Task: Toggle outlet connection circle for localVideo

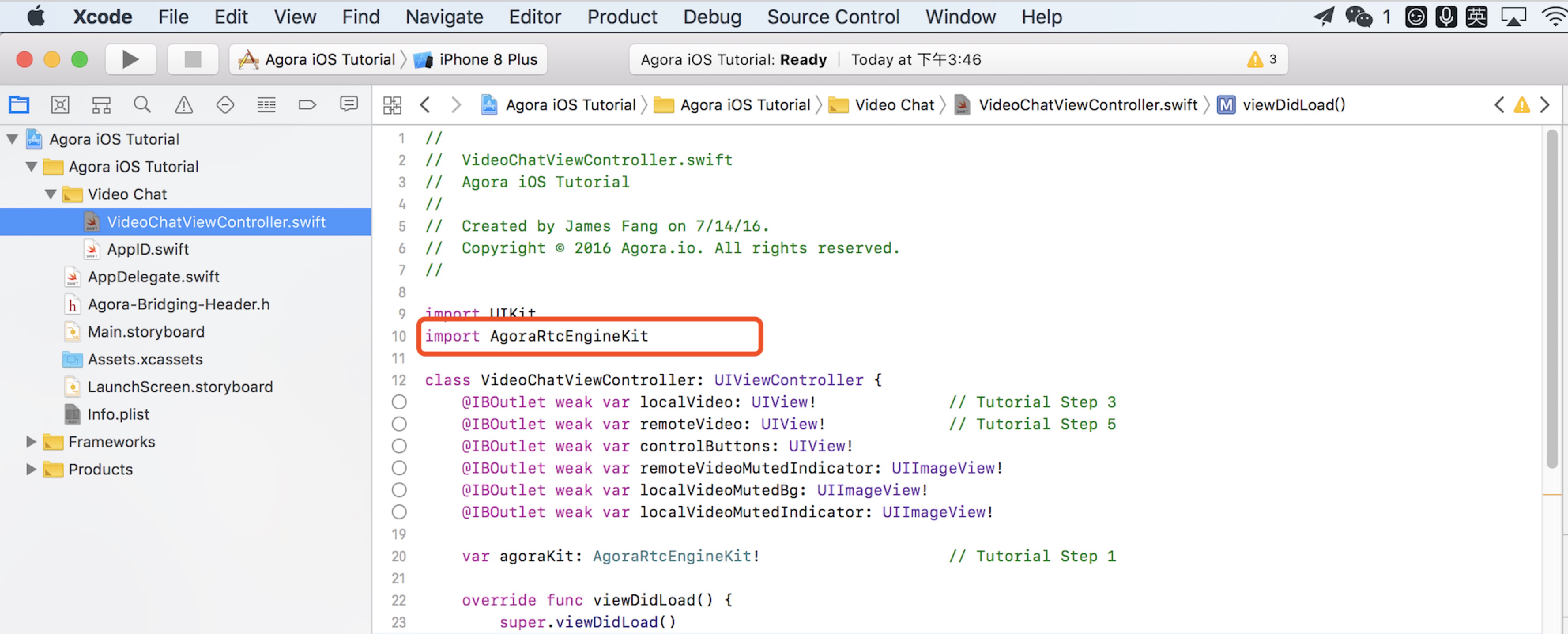Action: [x=399, y=402]
